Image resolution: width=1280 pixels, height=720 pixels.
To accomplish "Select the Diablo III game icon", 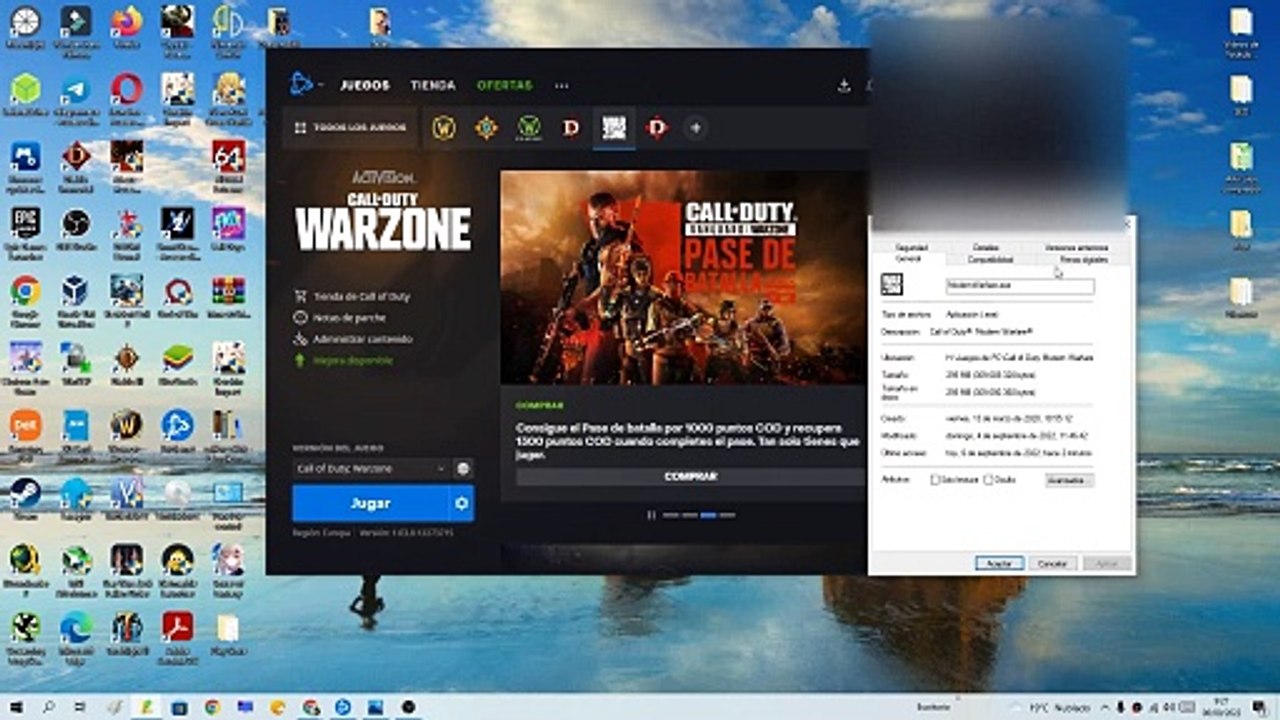I will pos(571,128).
